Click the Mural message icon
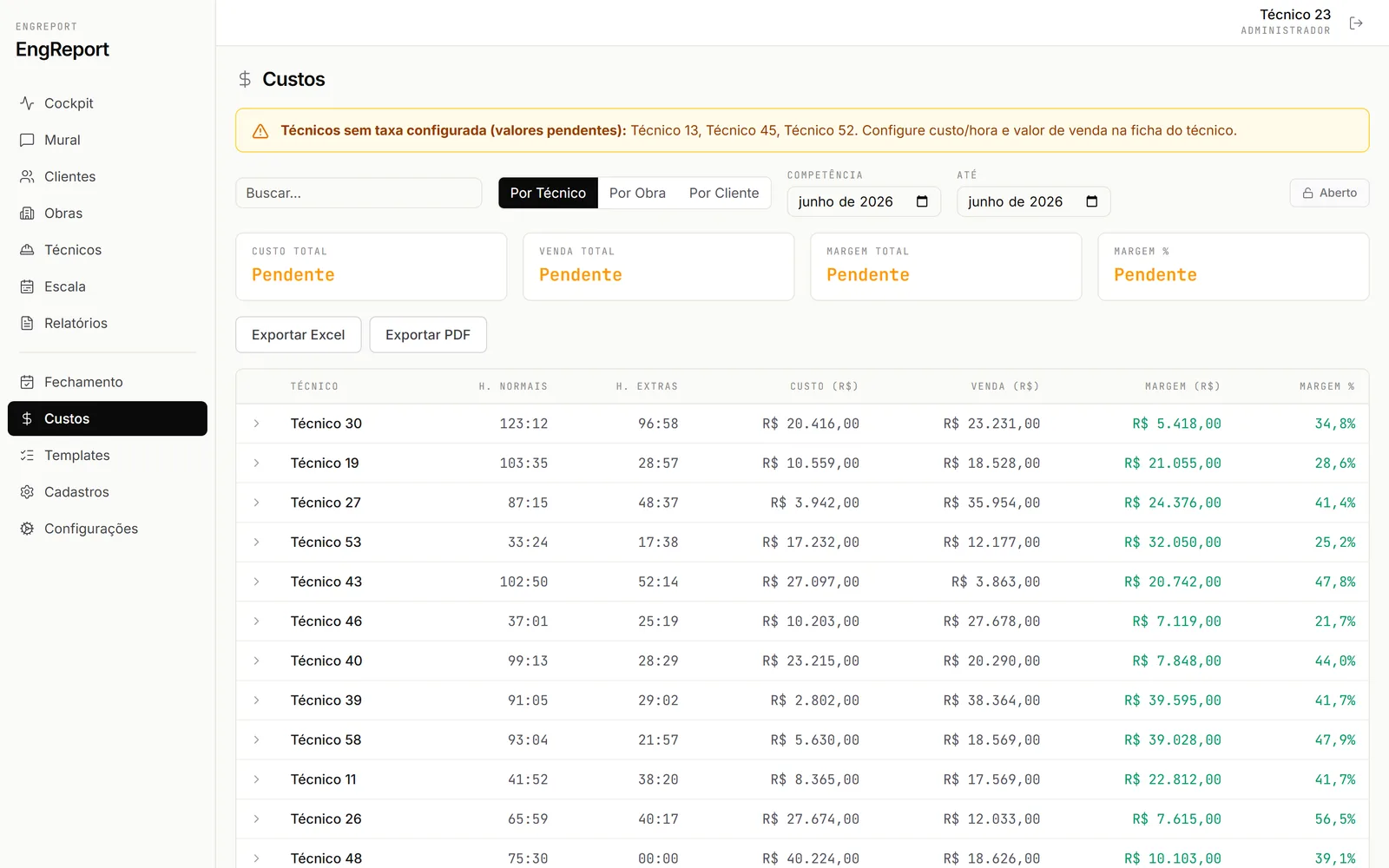Image resolution: width=1389 pixels, height=868 pixels. point(27,140)
